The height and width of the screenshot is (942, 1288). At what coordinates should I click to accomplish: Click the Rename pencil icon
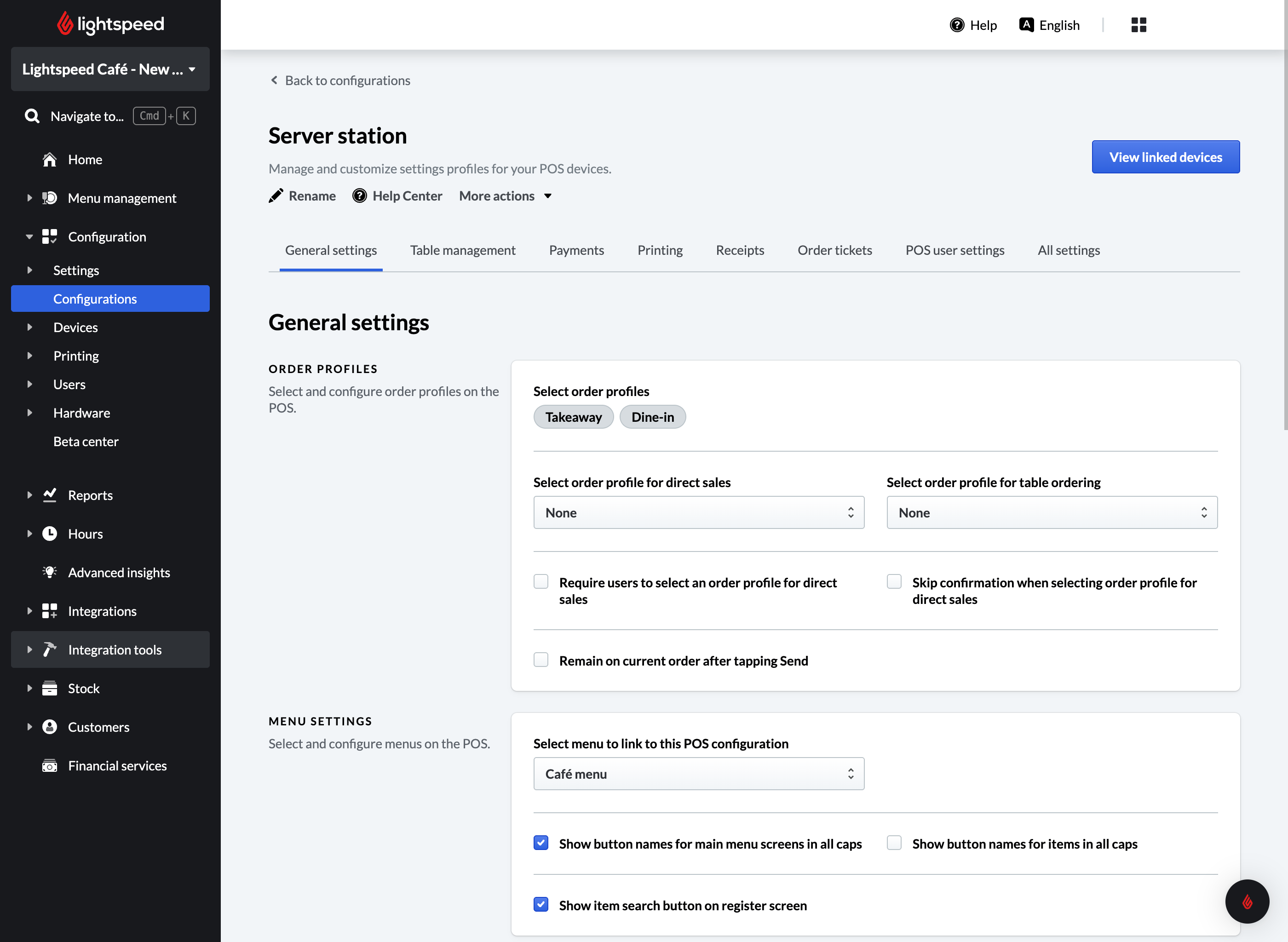pos(276,196)
